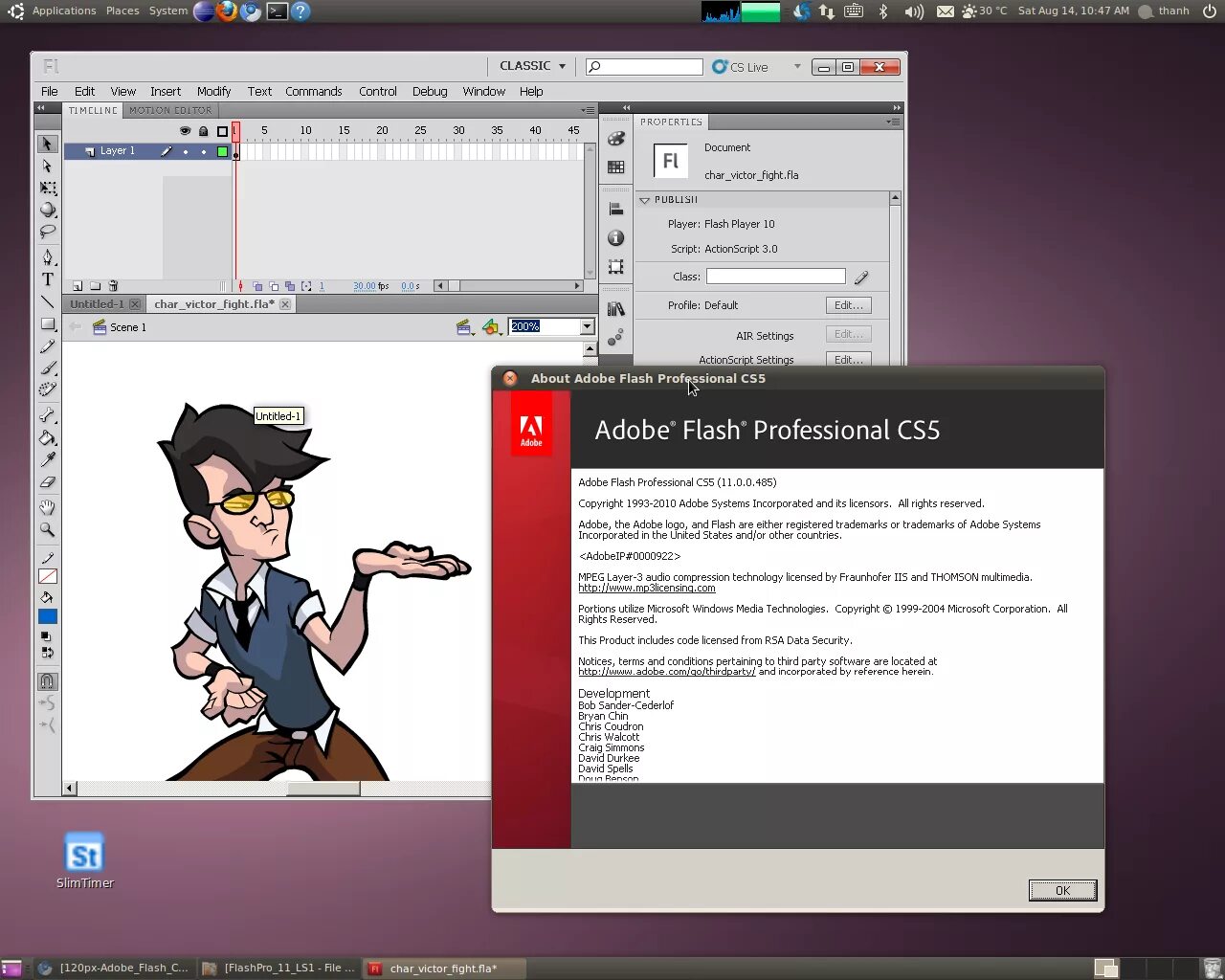Select the Pen tool
Screen dimensions: 1225x980
(x=47, y=256)
